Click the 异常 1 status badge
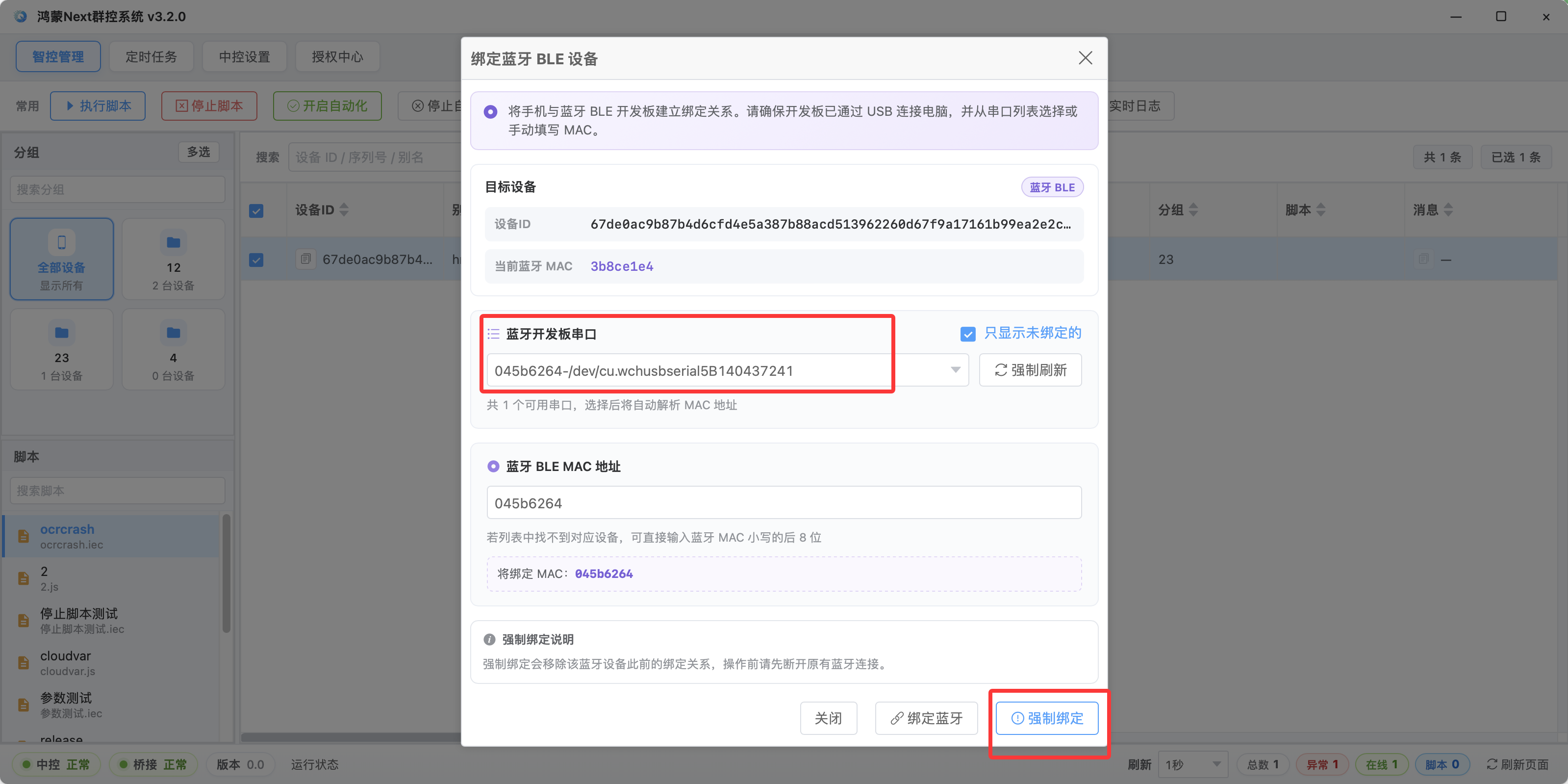The width and height of the screenshot is (1568, 784). tap(1322, 764)
